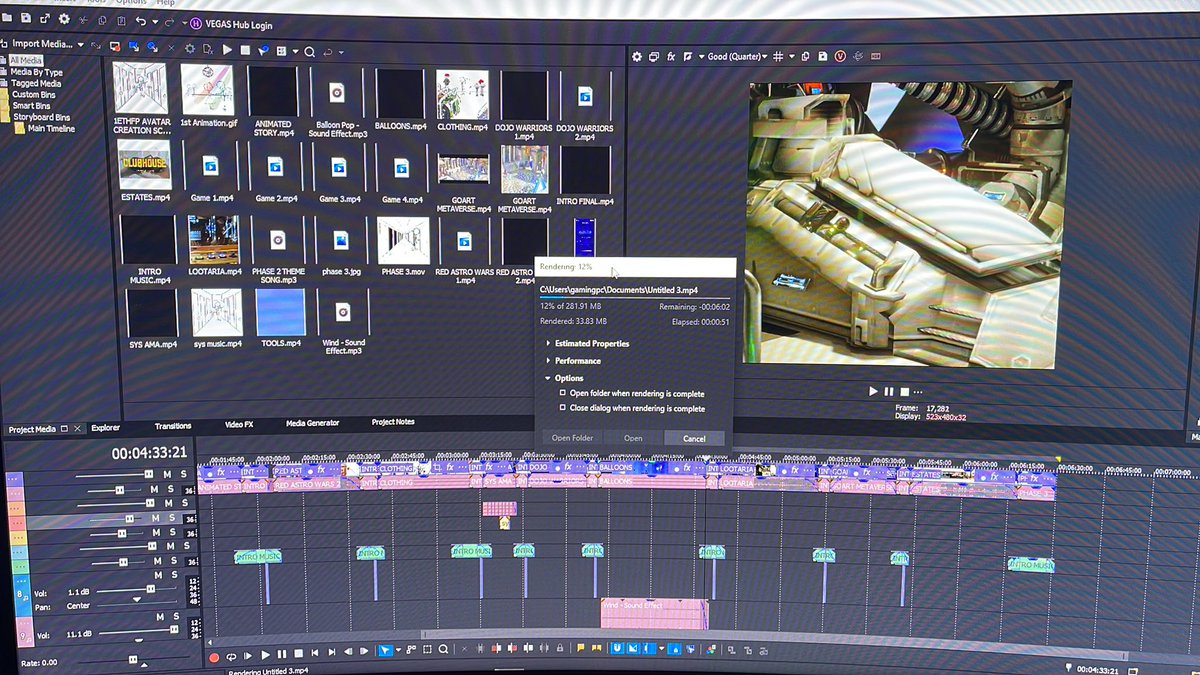The image size is (1200, 675).
Task: Switch to the Transitions tab
Action: pyautogui.click(x=173, y=425)
